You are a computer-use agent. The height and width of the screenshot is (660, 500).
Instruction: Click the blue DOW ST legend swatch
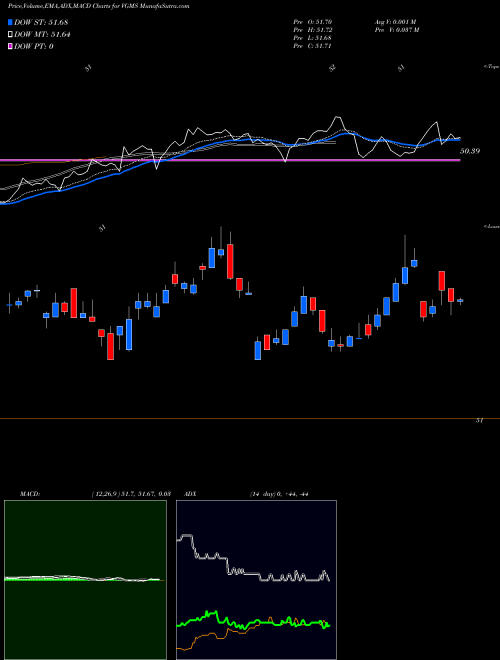coord(10,22)
